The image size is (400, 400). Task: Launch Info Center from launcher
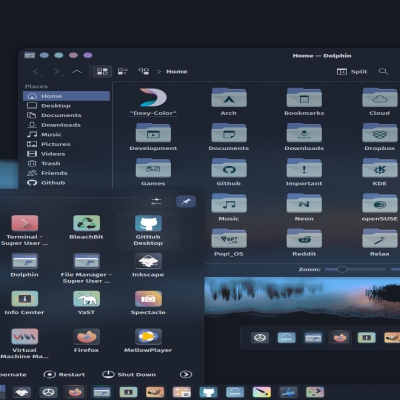pos(24,303)
